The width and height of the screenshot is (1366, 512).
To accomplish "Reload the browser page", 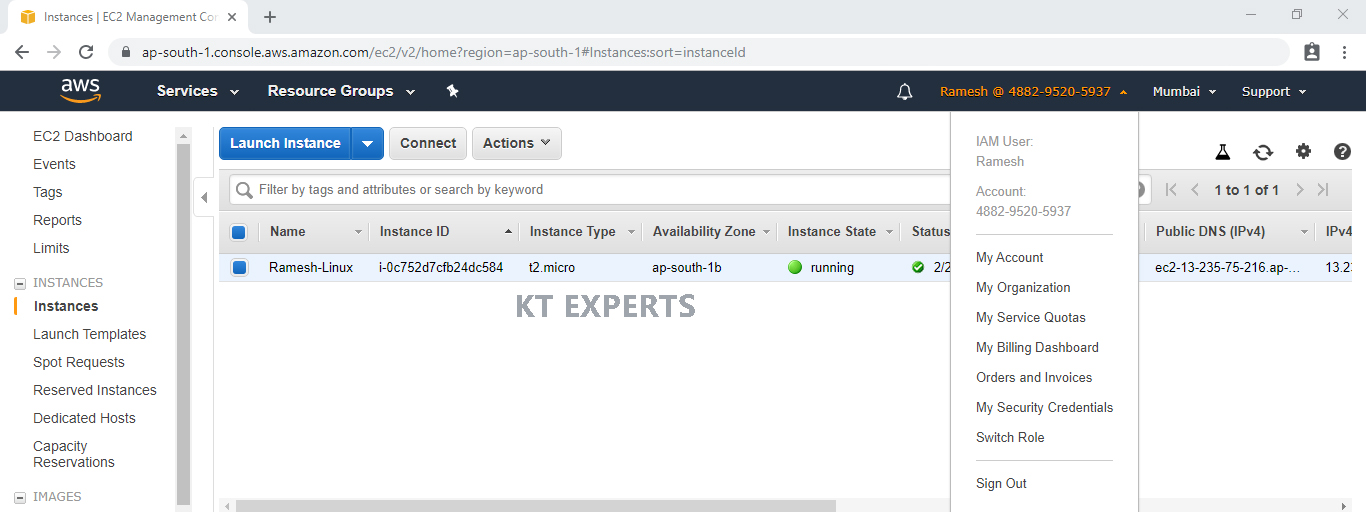I will click(x=86, y=52).
